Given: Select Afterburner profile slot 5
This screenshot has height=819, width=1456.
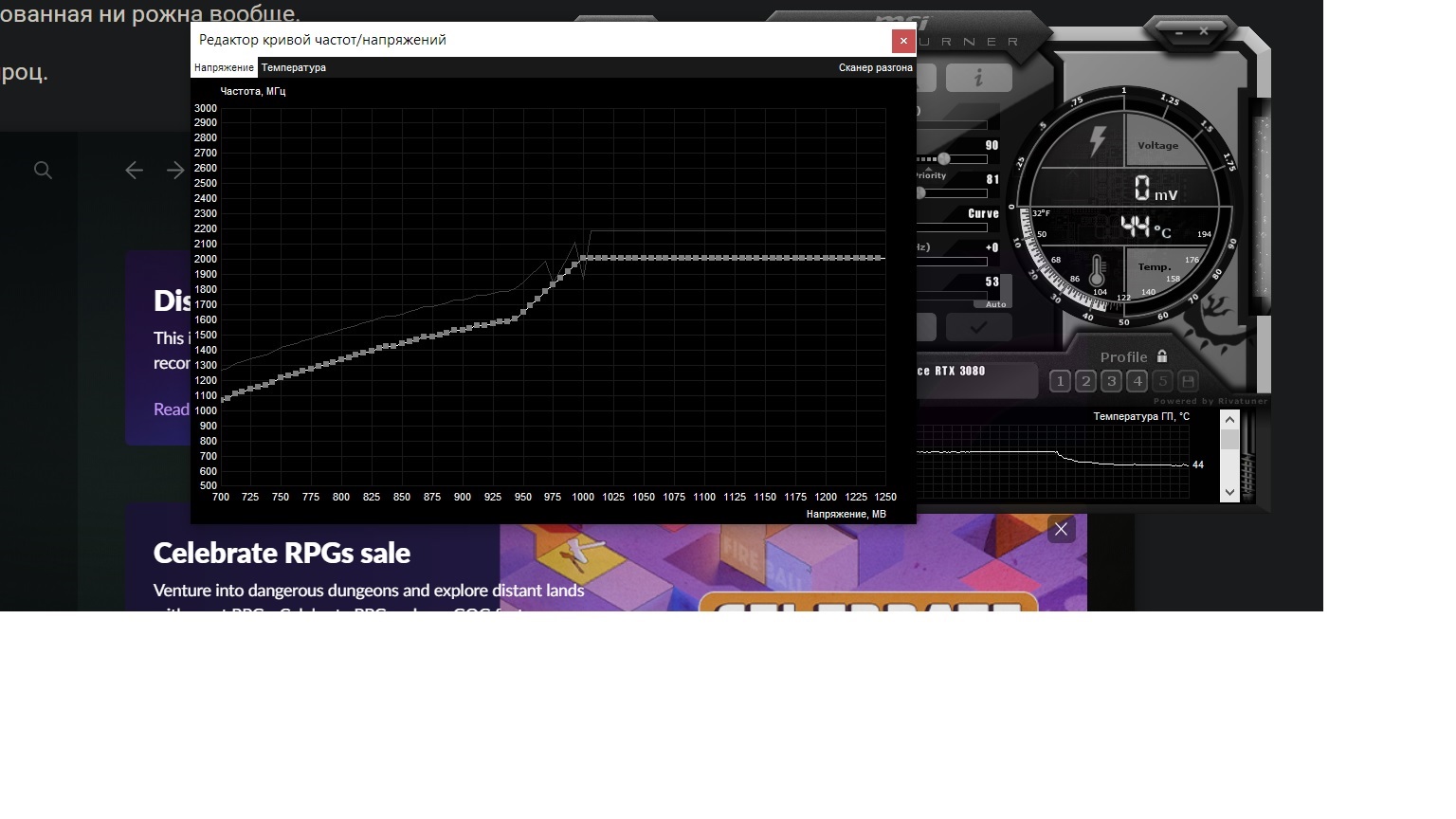Looking at the screenshot, I should [1162, 381].
